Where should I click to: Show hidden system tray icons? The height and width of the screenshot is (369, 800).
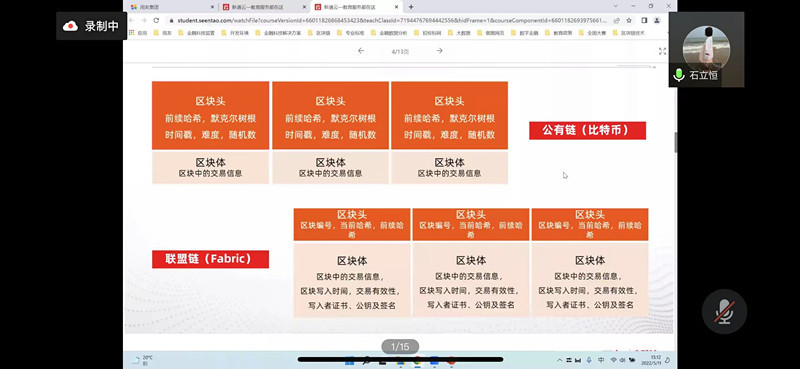[x=560, y=360]
